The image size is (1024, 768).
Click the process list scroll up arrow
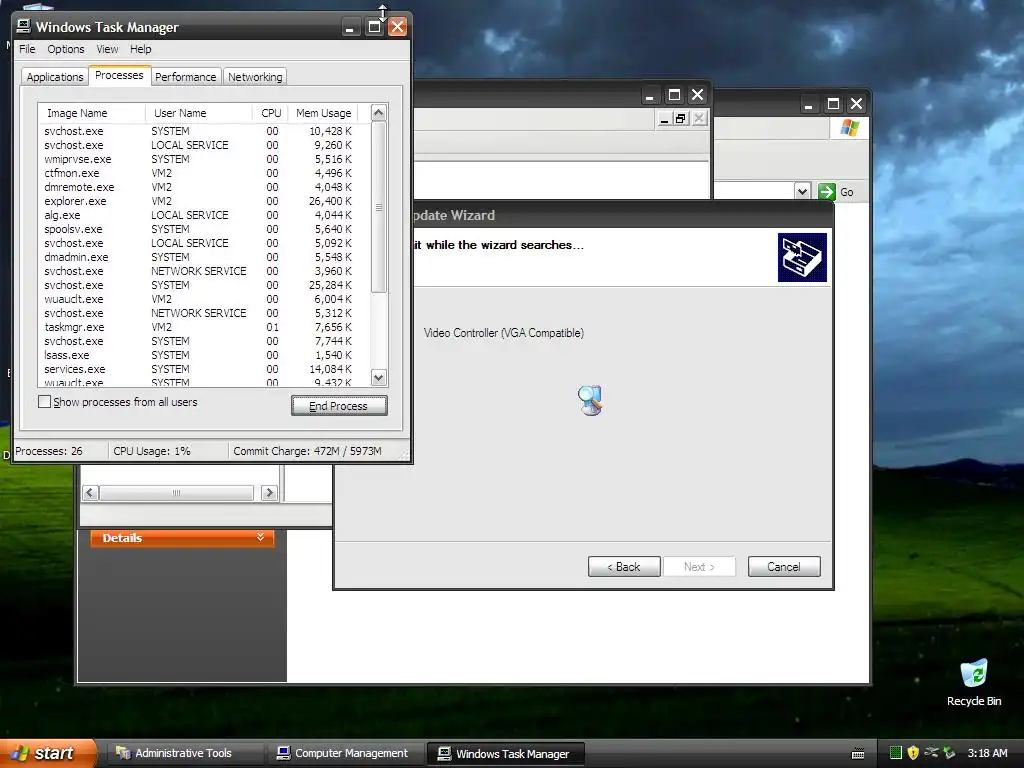click(x=379, y=112)
